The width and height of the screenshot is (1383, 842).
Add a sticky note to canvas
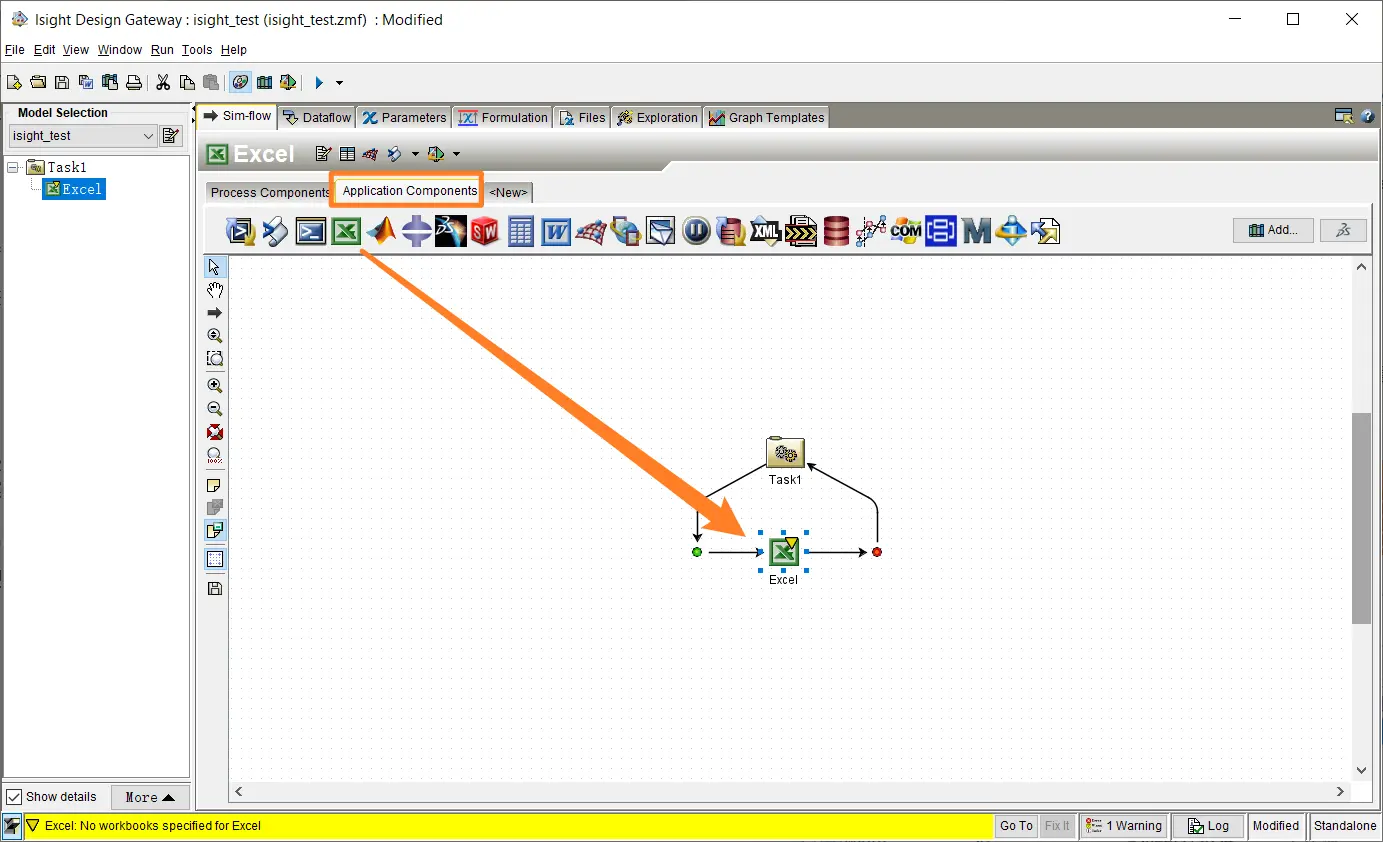coord(215,486)
